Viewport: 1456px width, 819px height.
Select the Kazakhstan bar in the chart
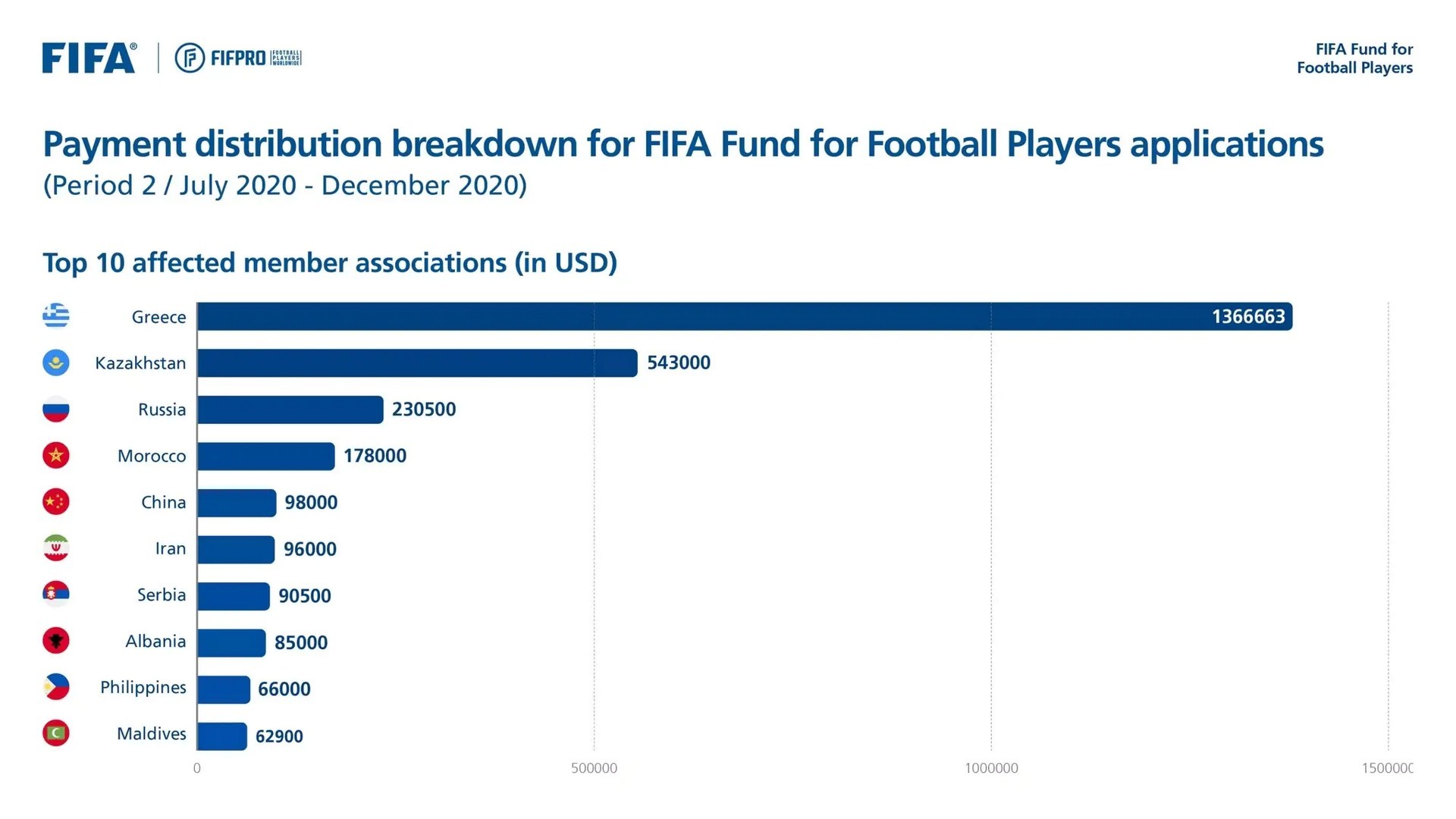[x=417, y=363]
